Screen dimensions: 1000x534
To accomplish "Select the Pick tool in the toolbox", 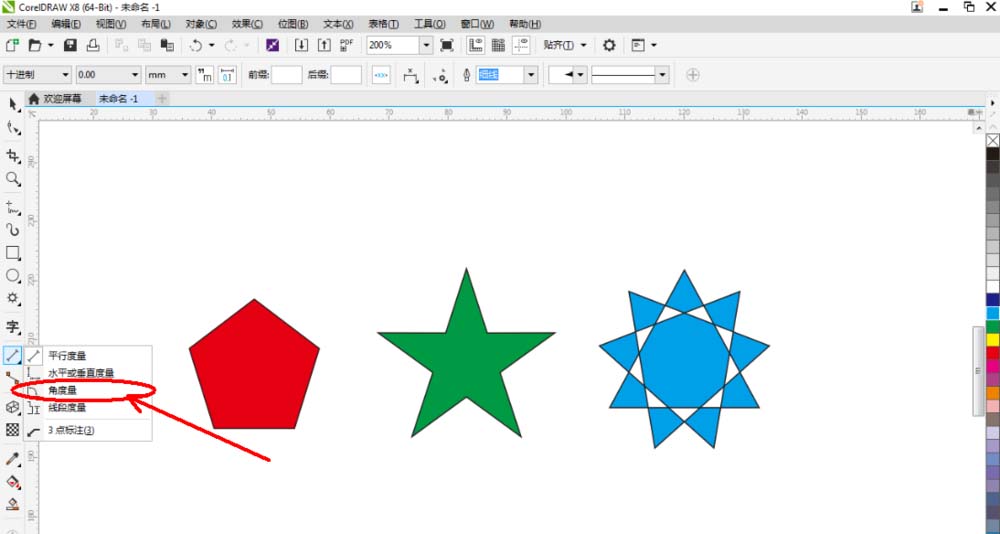I will tap(13, 105).
